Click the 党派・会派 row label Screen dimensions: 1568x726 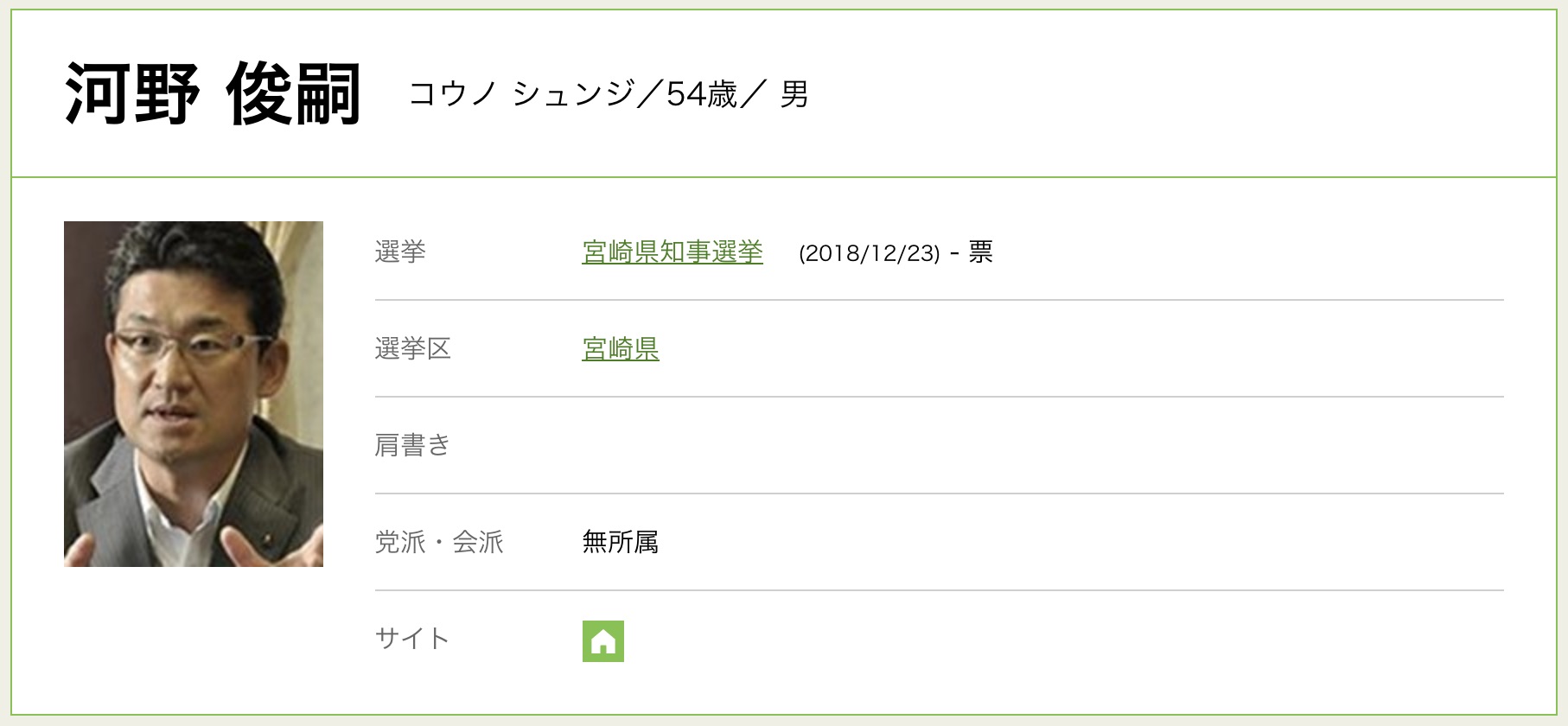439,543
